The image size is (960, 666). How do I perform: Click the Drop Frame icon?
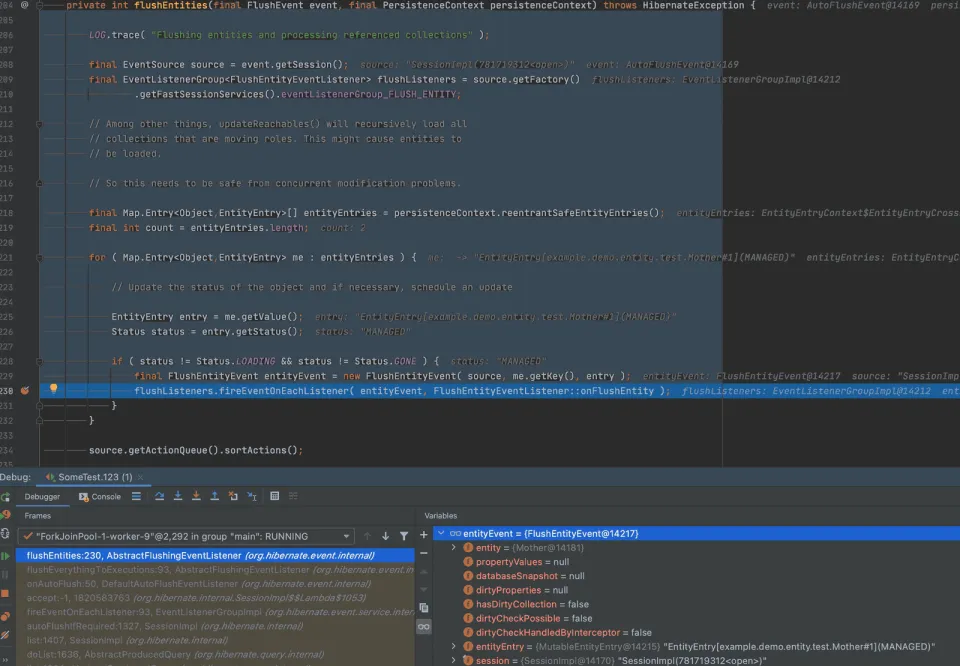233,496
